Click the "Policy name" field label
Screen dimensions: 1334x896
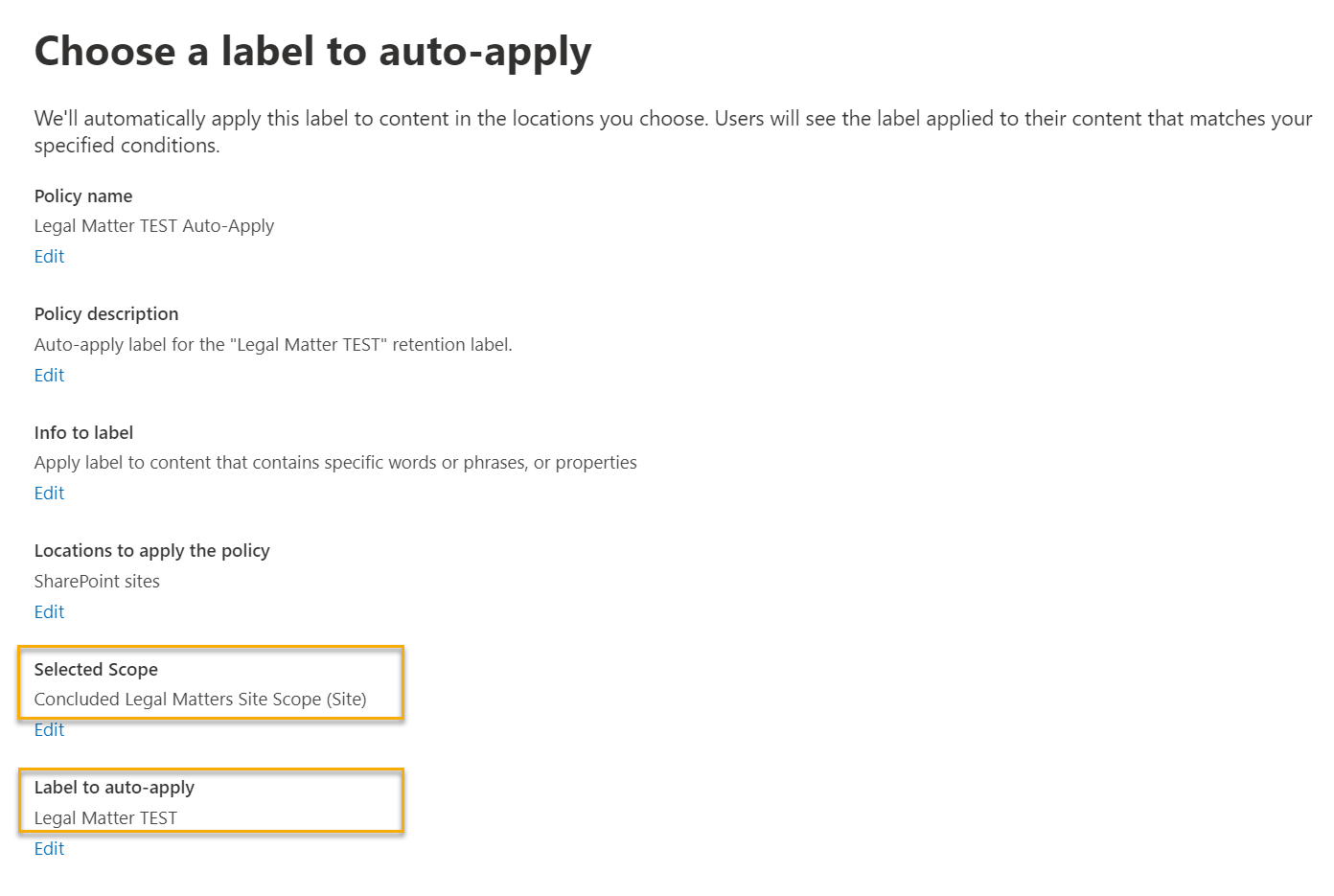click(x=83, y=196)
